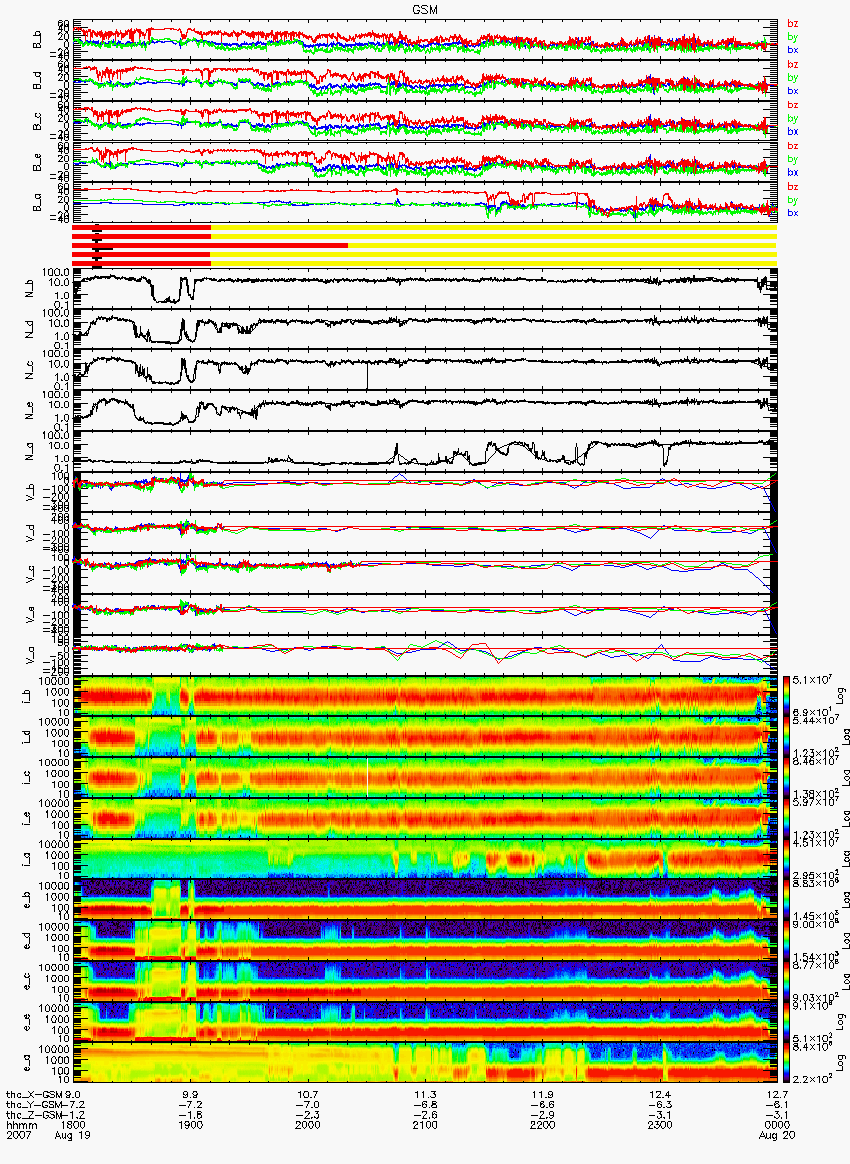Image resolution: width=850 pixels, height=1164 pixels.
Task: Click the i_a ion spectrogram label
Action: coord(28,860)
